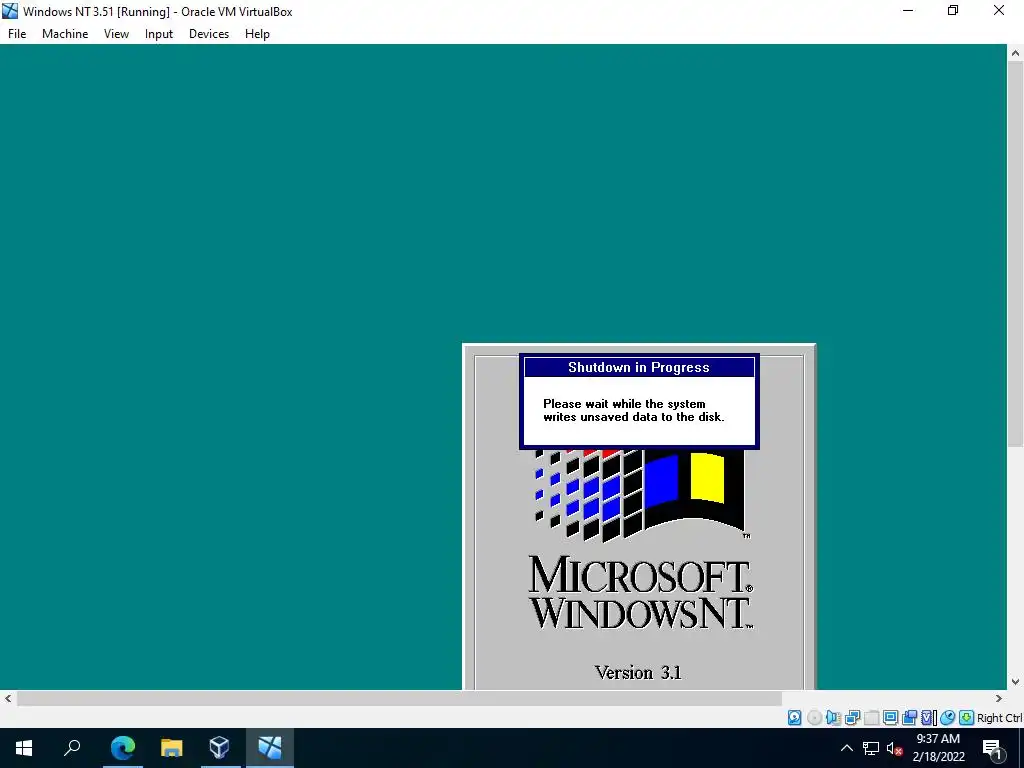Open File Explorer from taskbar
This screenshot has width=1024, height=768.
pos(172,748)
